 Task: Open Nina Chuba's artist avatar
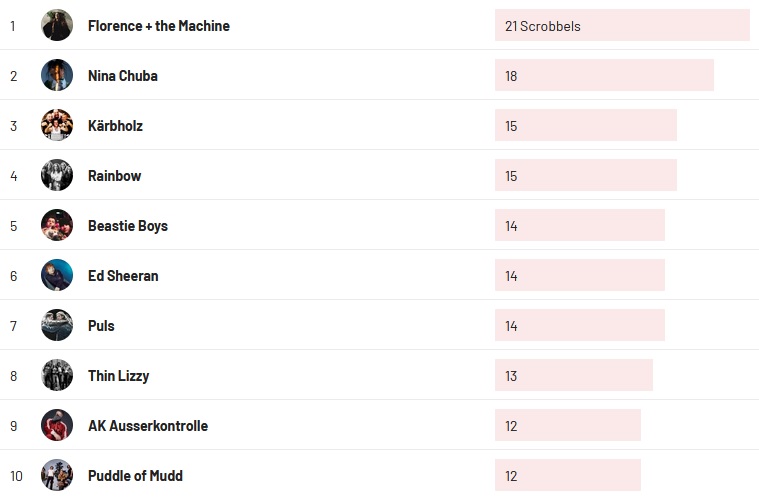point(57,75)
